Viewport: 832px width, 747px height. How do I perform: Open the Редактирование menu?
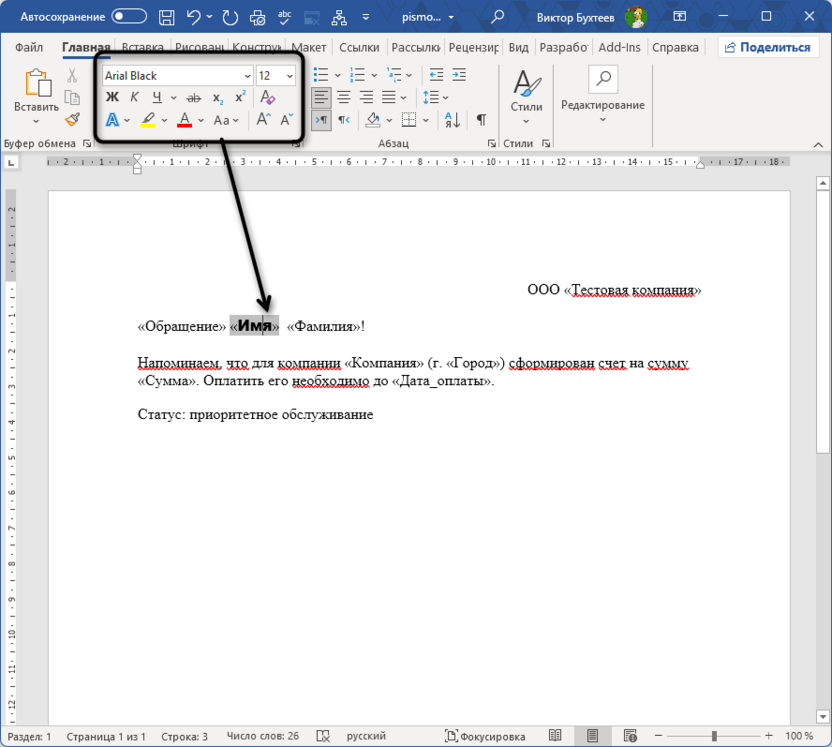click(x=603, y=95)
